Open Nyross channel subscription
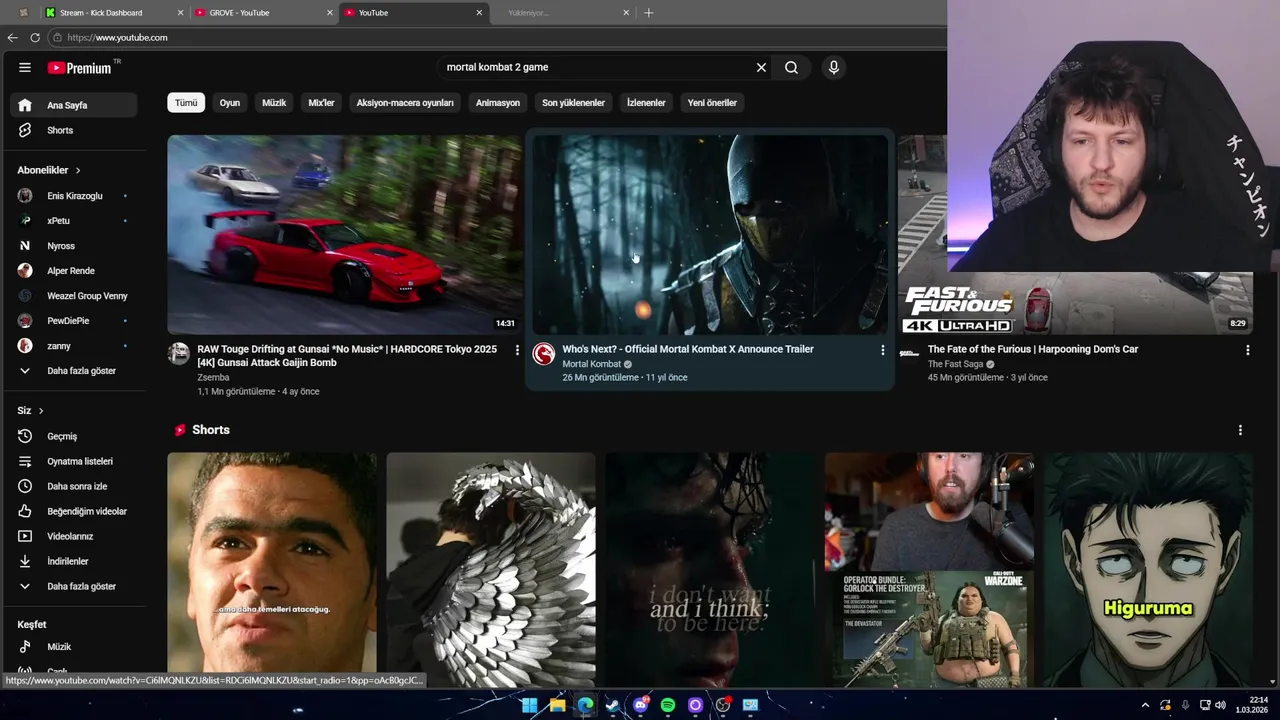The height and width of the screenshot is (720, 1280). pos(74,246)
